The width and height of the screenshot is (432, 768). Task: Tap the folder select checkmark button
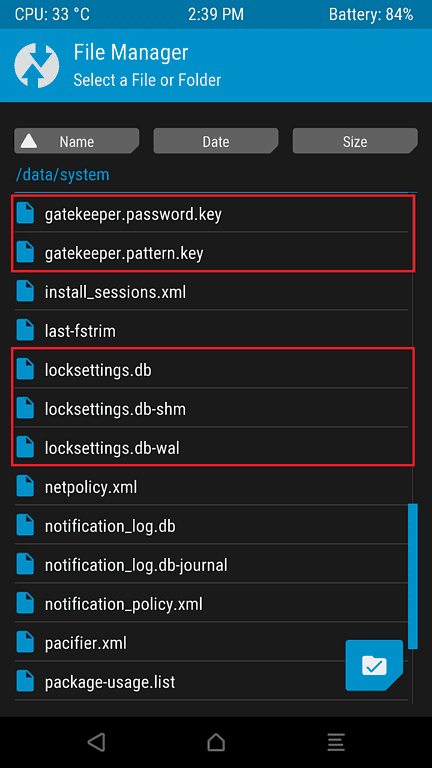click(x=374, y=665)
